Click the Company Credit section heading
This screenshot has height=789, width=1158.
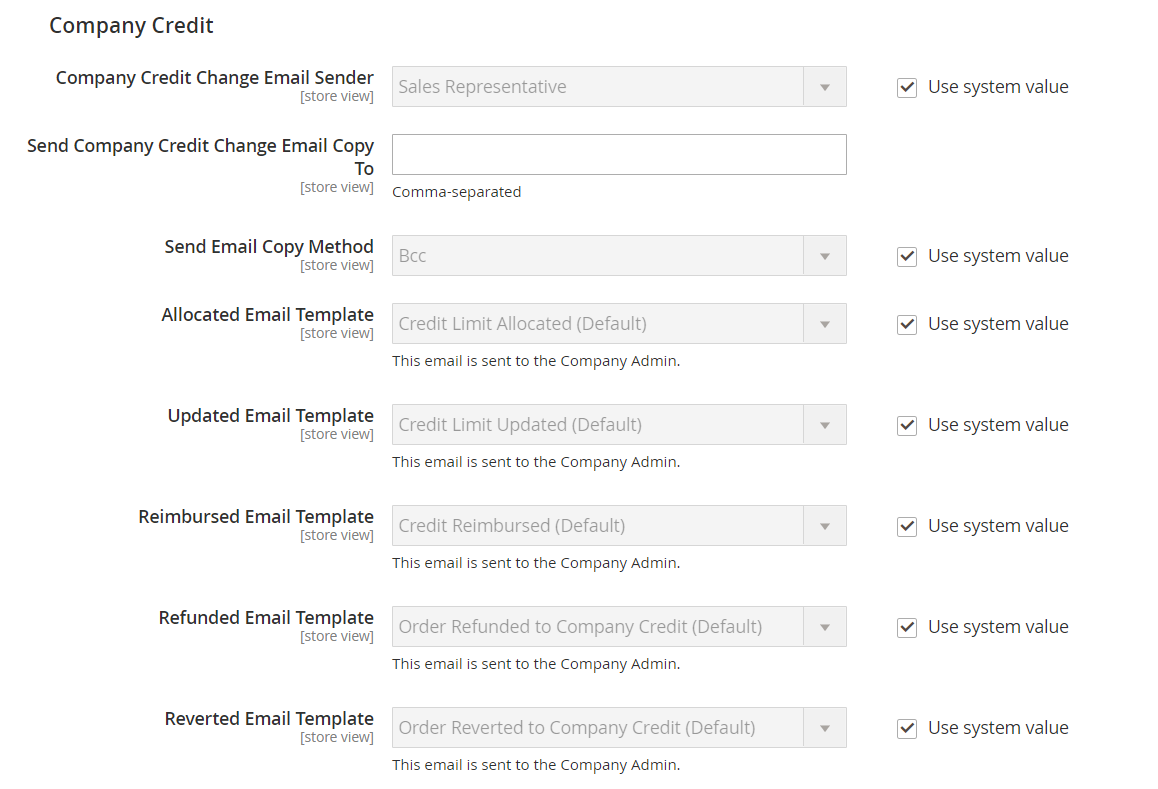[x=131, y=26]
